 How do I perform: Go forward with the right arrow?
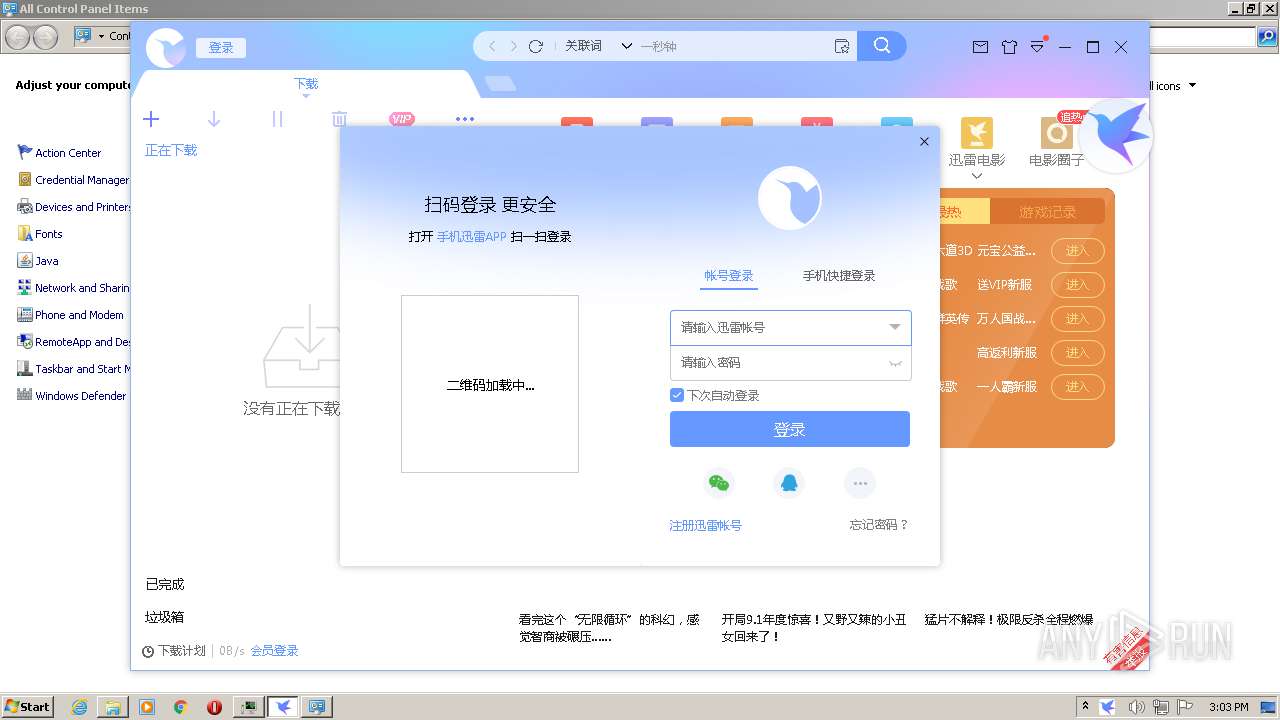[514, 46]
